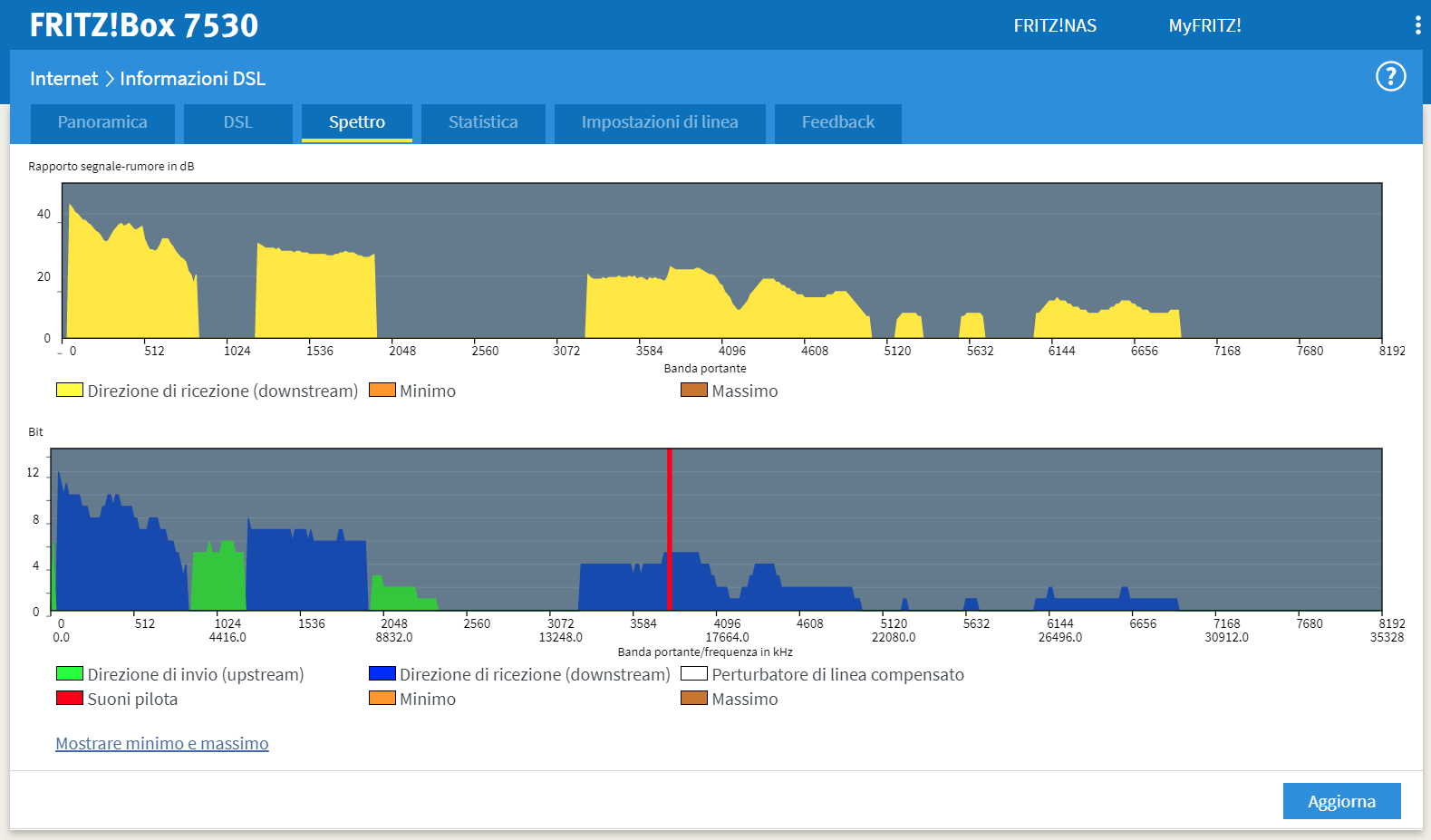Click the Rapporto segnale-rumore in dB label

tap(111, 167)
